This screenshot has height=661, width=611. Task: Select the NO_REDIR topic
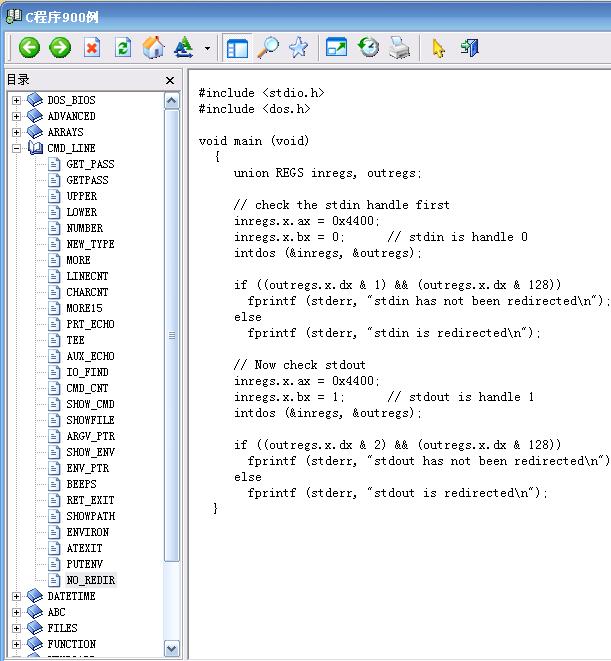click(x=91, y=580)
